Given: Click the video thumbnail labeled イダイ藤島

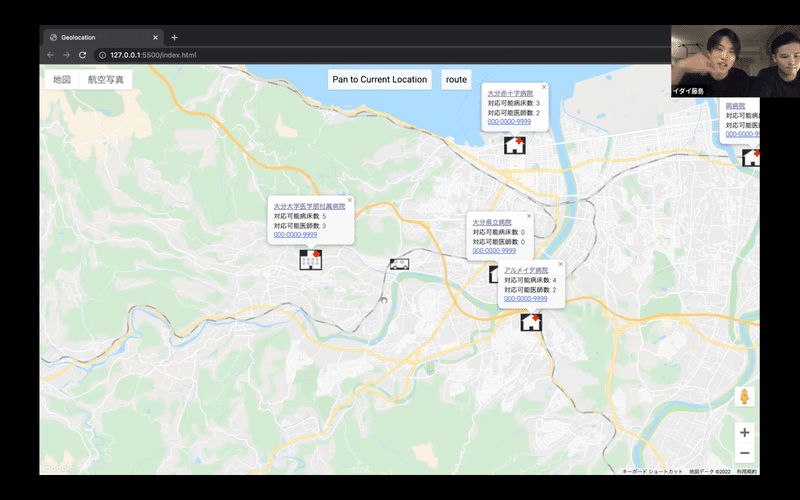Looking at the screenshot, I should [x=735, y=61].
